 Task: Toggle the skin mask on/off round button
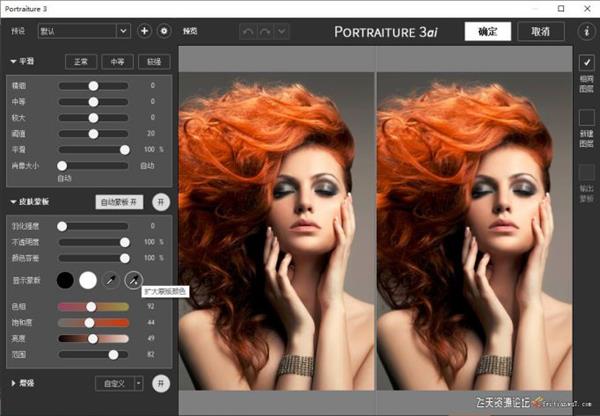(161, 202)
